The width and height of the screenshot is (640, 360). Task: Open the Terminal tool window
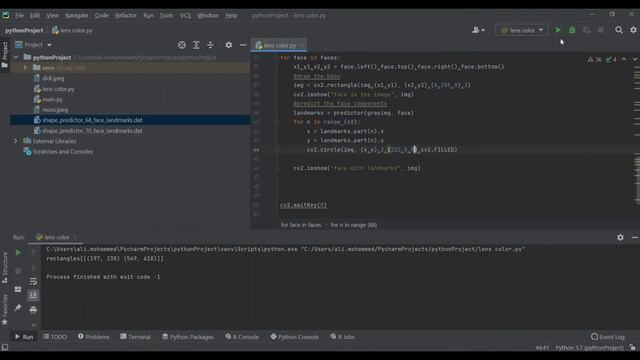(136, 337)
